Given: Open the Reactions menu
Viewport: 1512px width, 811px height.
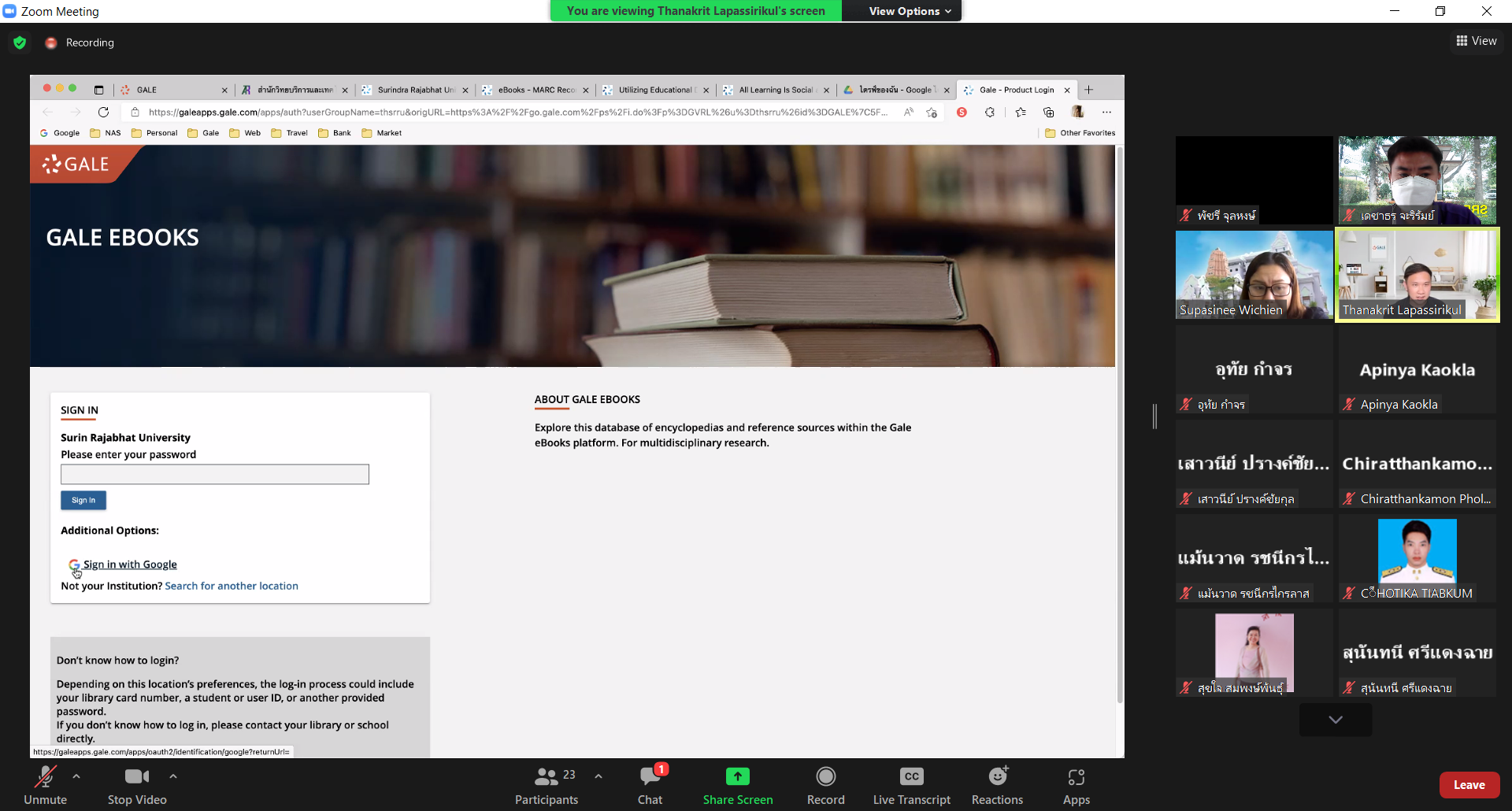Looking at the screenshot, I should [997, 785].
